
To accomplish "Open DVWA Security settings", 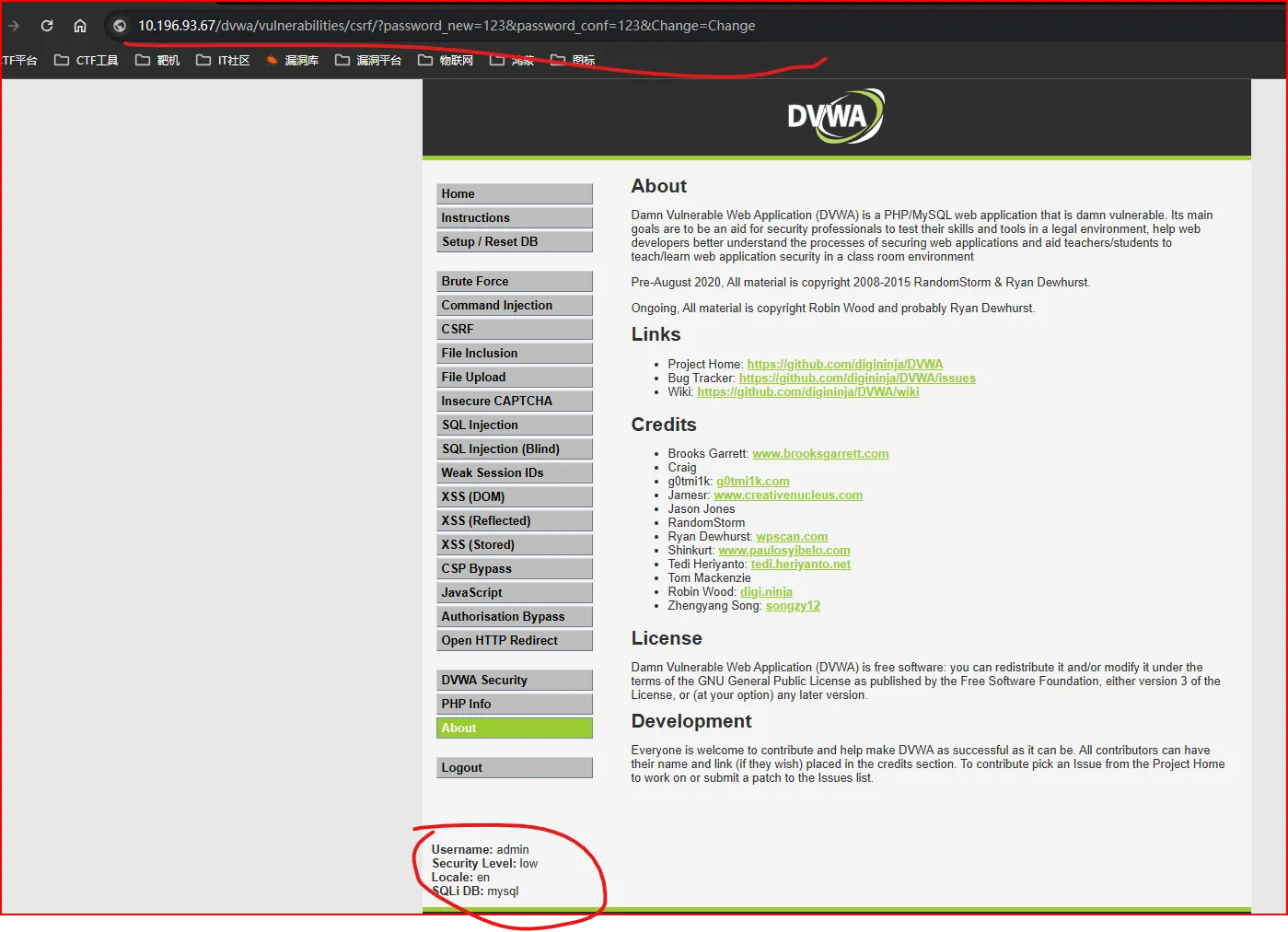I will click(514, 680).
